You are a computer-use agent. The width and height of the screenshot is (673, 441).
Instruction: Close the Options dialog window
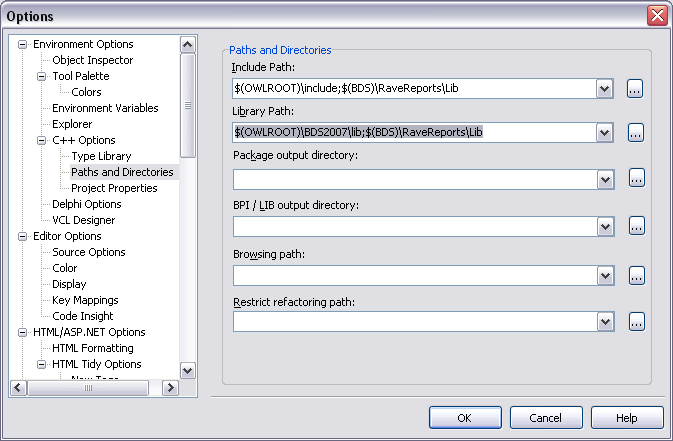657,16
